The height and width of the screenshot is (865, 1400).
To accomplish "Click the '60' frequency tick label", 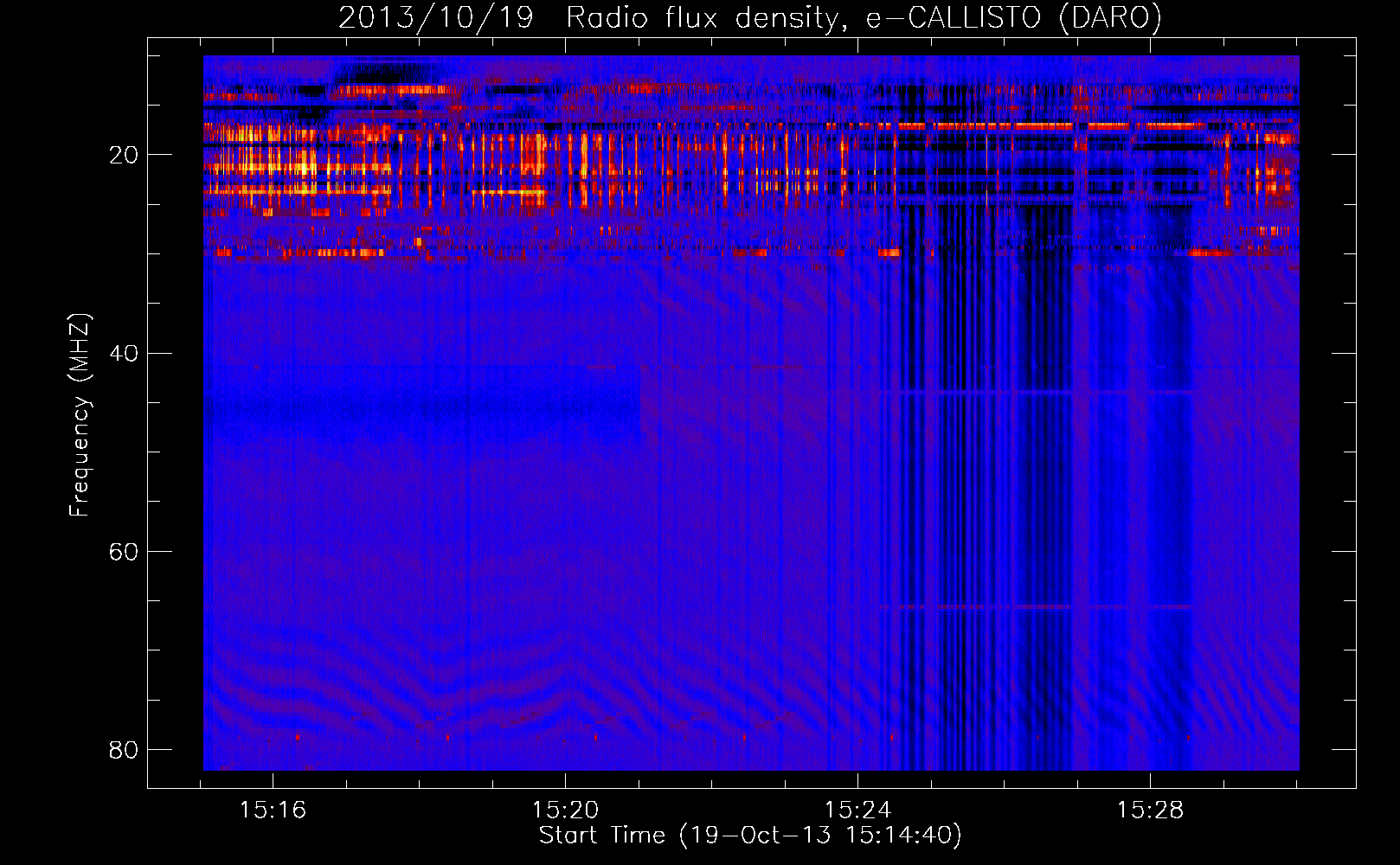I will click(x=124, y=551).
